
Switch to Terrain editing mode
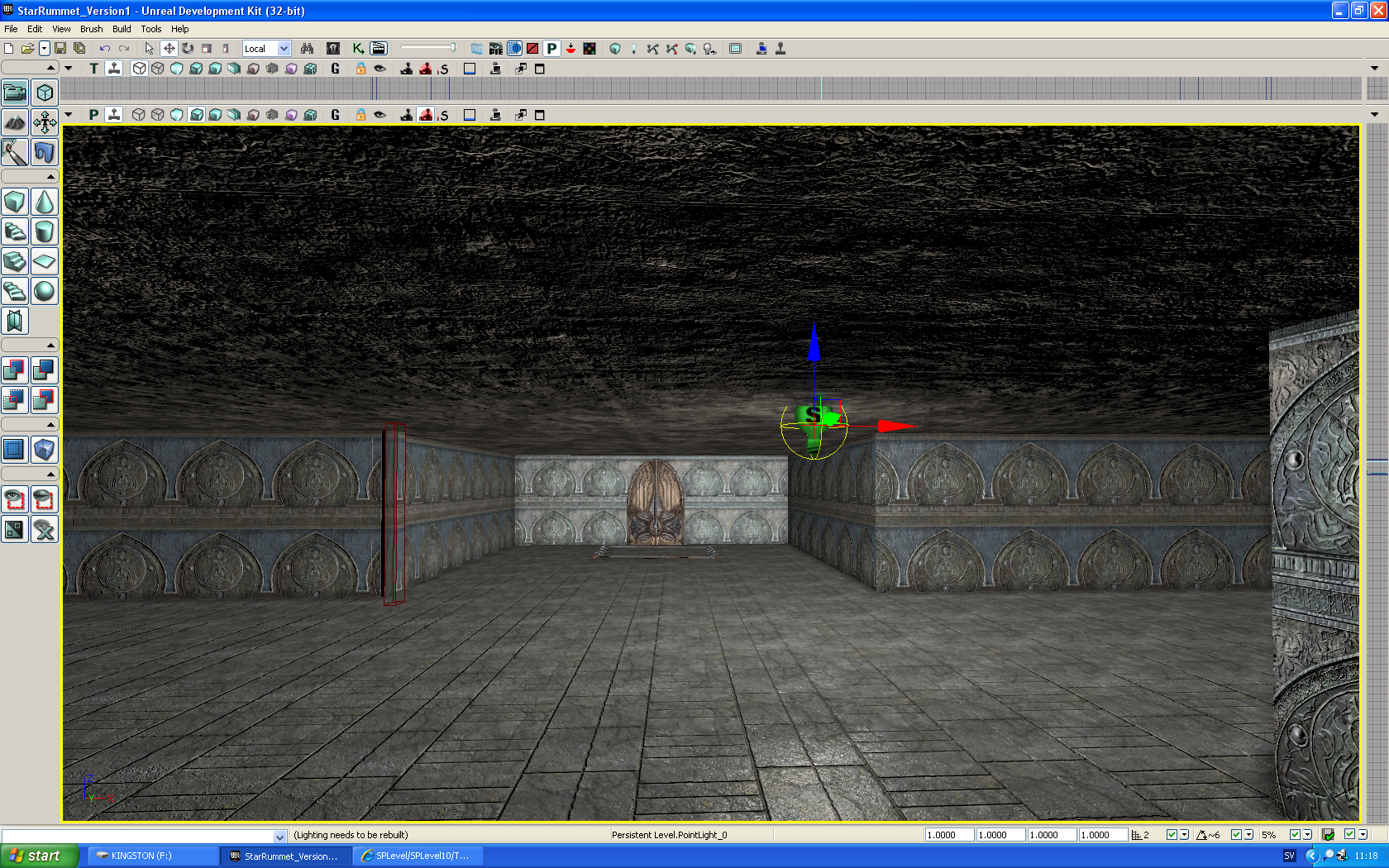tap(15, 122)
